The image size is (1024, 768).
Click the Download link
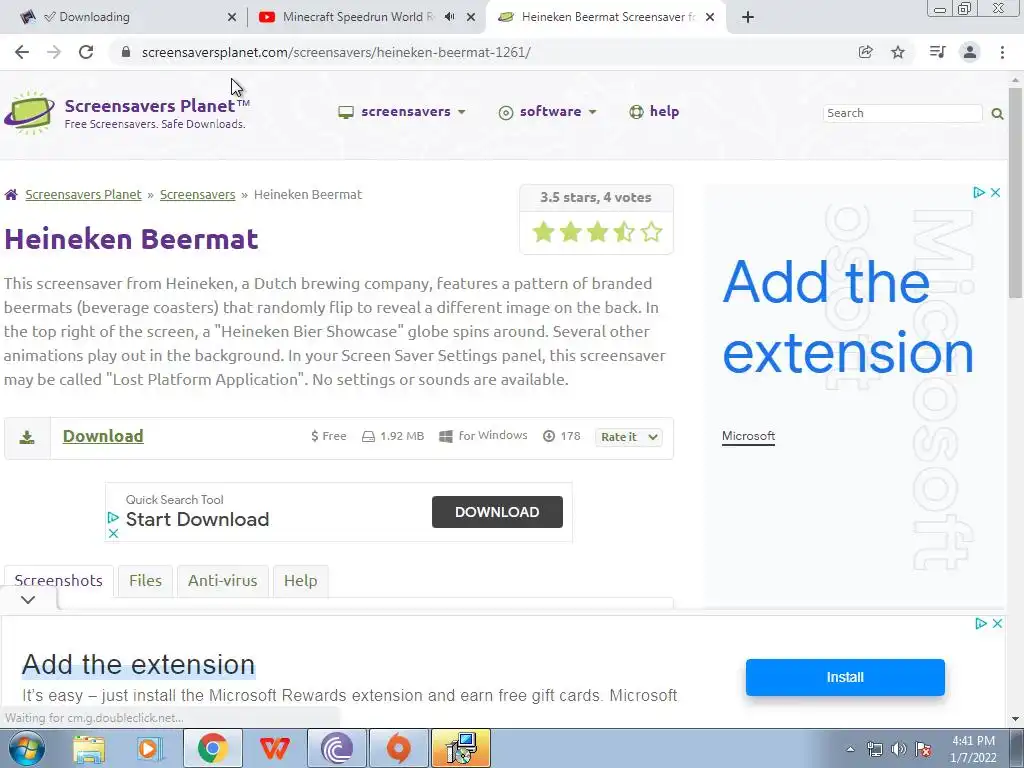pos(103,436)
